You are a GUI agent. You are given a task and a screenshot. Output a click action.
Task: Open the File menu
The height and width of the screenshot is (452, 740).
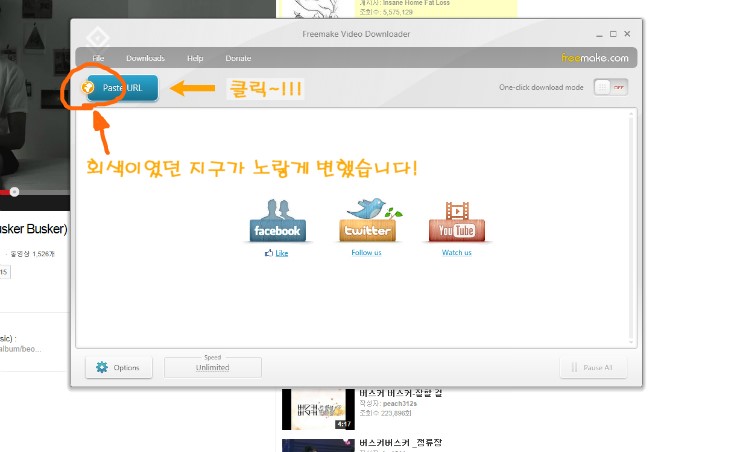point(98,59)
